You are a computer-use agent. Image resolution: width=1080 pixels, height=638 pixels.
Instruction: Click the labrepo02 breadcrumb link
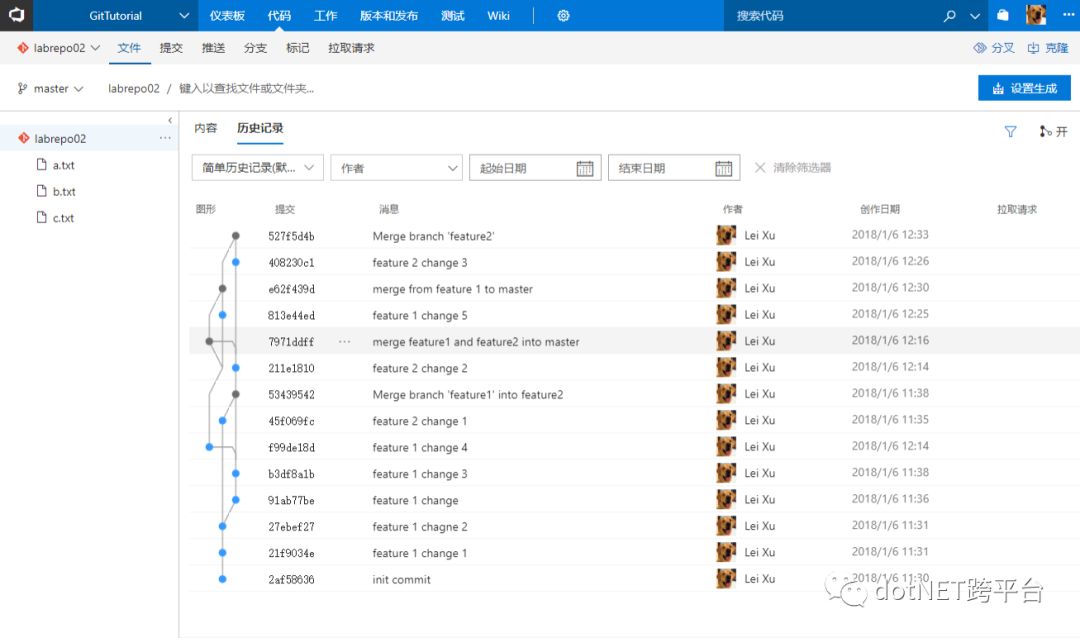[x=134, y=88]
